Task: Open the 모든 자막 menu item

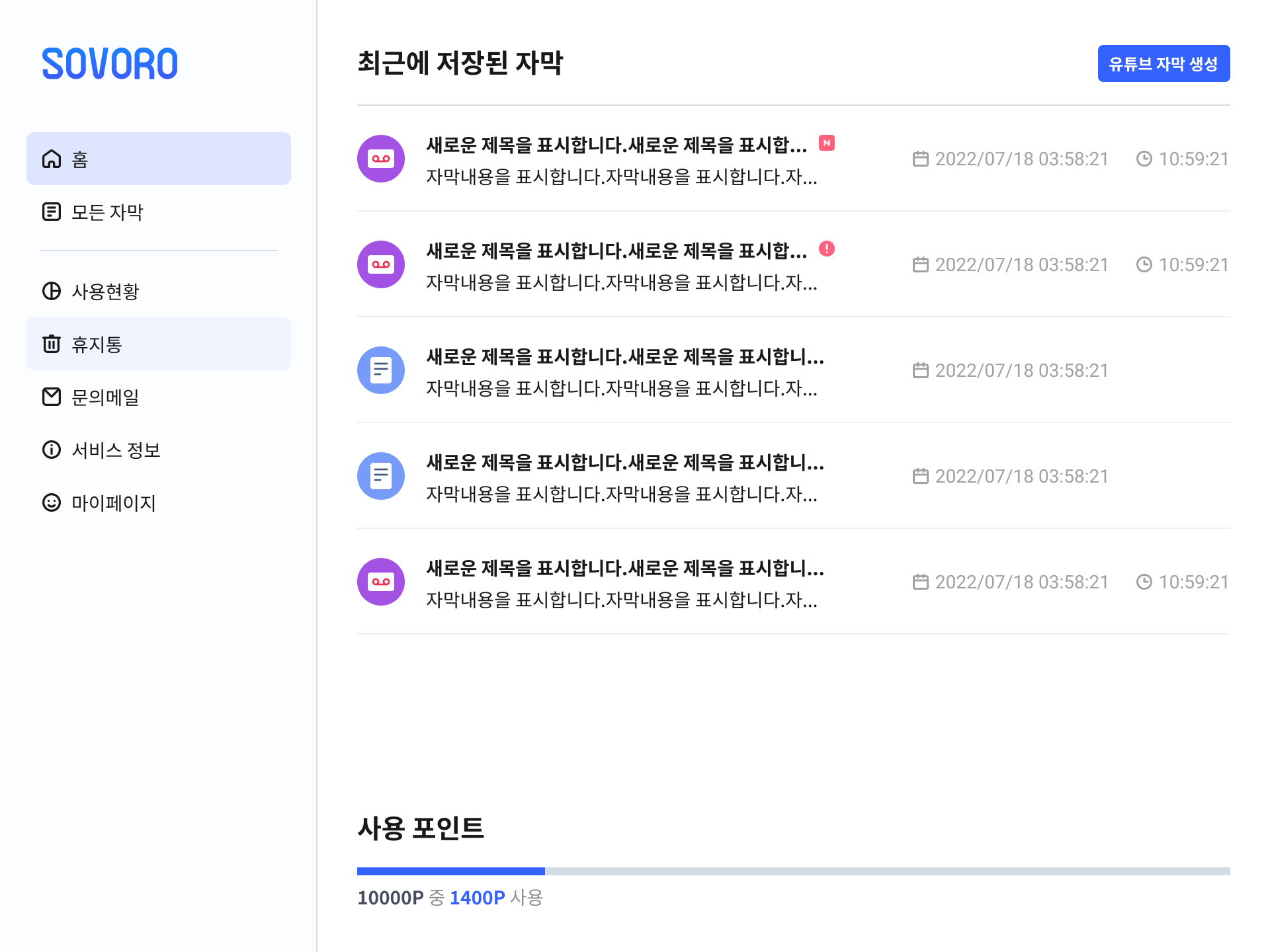Action: pyautogui.click(x=107, y=212)
